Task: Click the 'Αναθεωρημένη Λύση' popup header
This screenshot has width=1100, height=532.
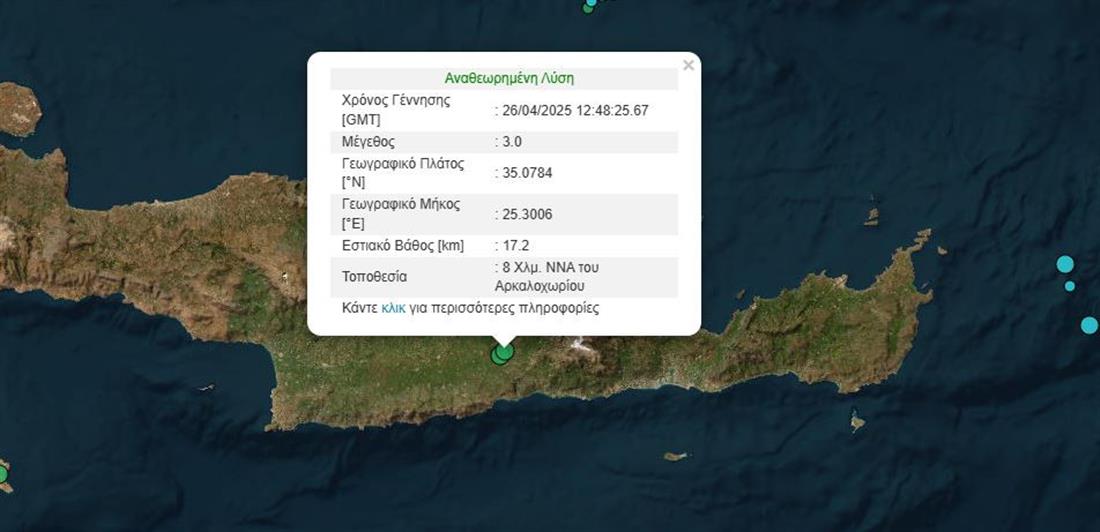Action: pyautogui.click(x=509, y=78)
